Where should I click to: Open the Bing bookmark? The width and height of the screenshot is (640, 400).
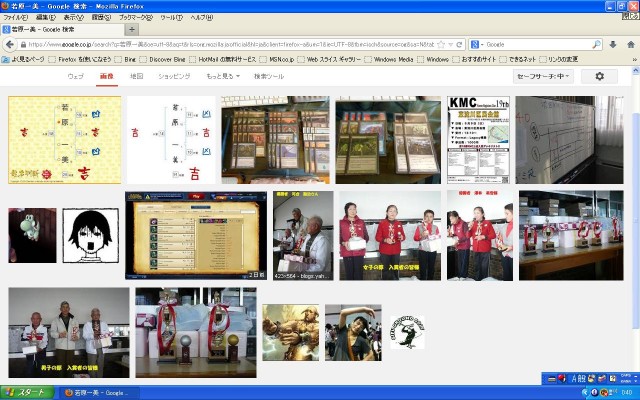125,60
